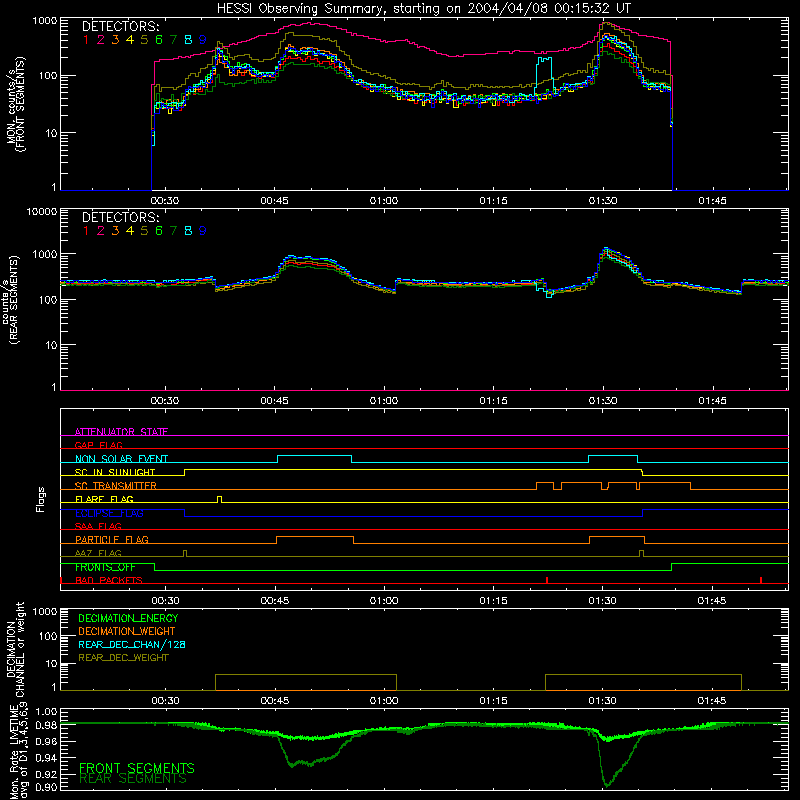Click the 'FRONT SEGMENTS' livetime legend label
Screen dimensions: 800x800
click(137, 768)
